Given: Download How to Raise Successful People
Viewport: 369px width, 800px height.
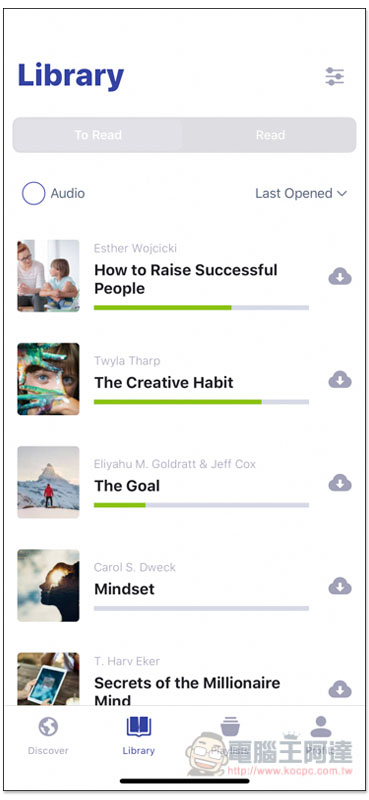Looking at the screenshot, I should pyautogui.click(x=340, y=277).
